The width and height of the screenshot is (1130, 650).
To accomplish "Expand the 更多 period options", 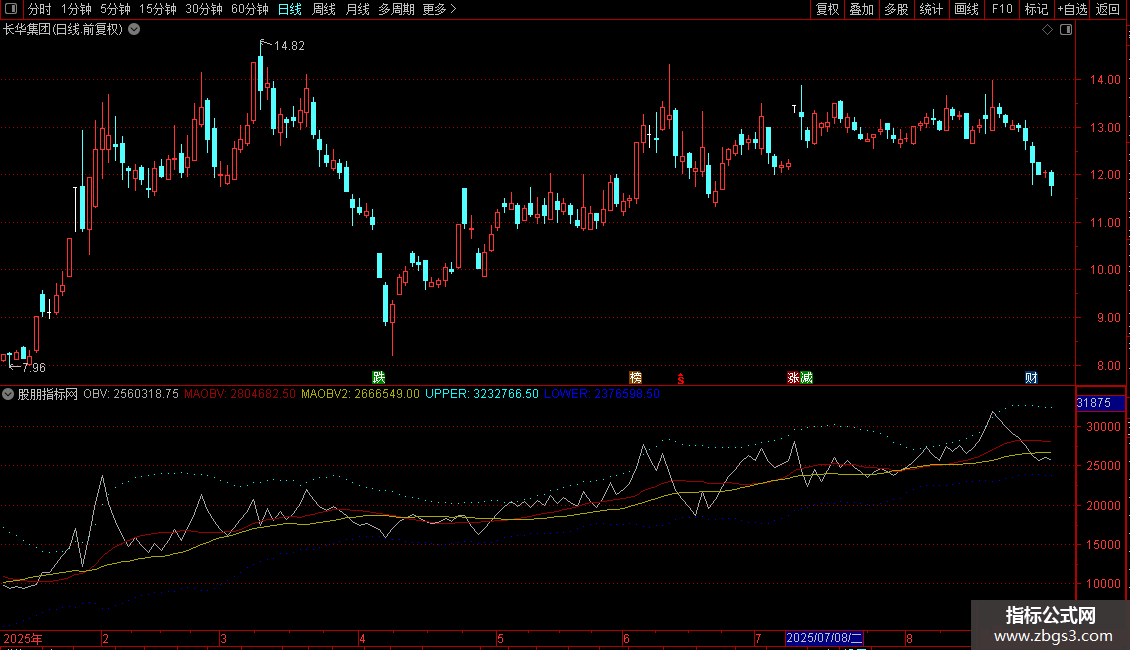I will (x=439, y=9).
